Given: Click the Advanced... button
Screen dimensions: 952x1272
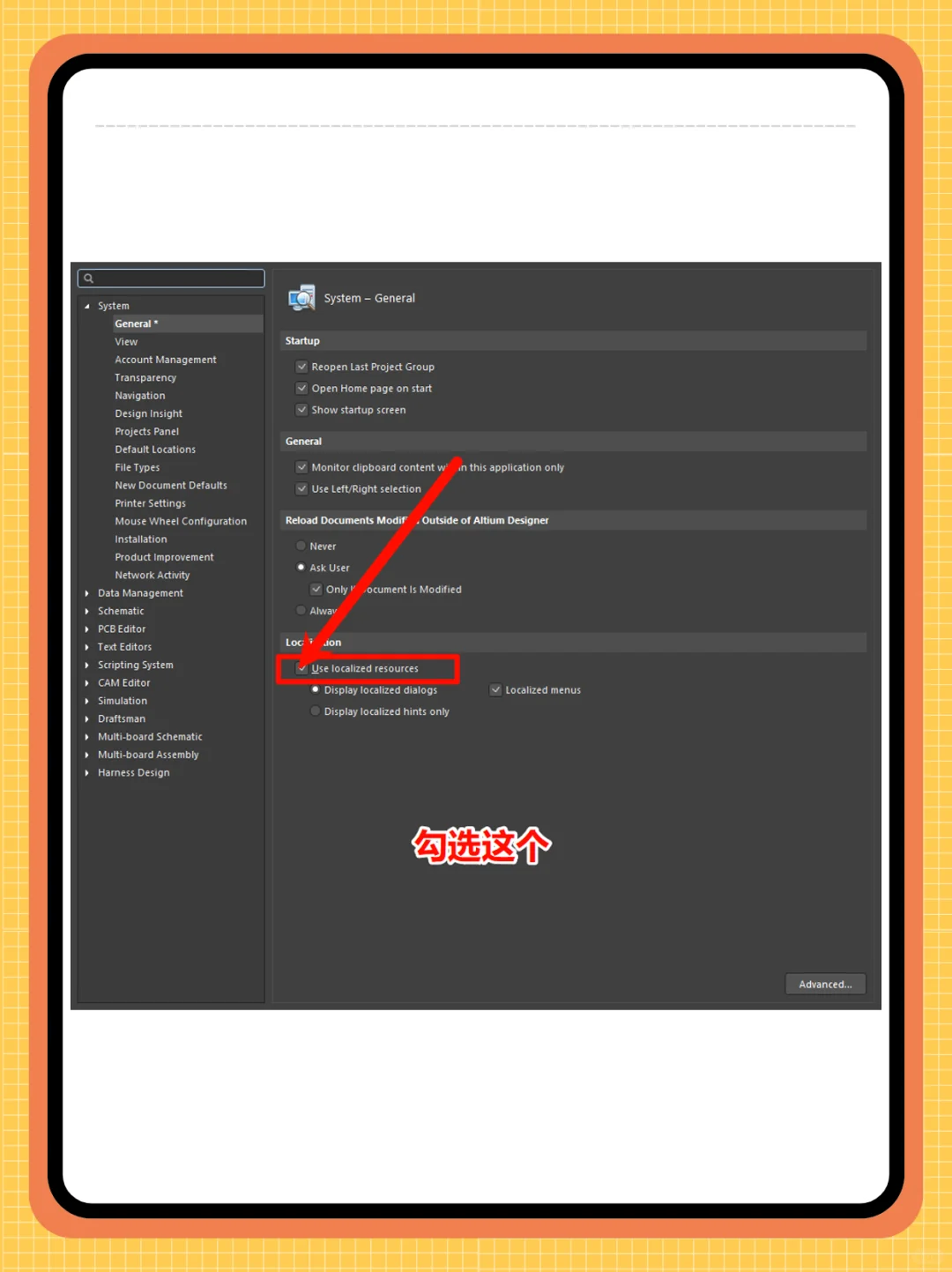Looking at the screenshot, I should [825, 985].
